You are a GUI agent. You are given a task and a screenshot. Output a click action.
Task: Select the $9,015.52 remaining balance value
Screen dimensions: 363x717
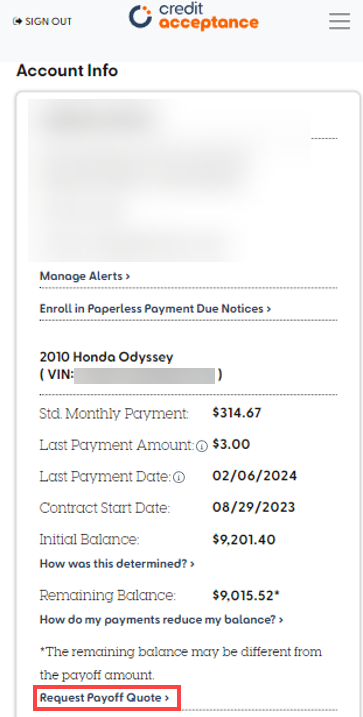(246, 595)
